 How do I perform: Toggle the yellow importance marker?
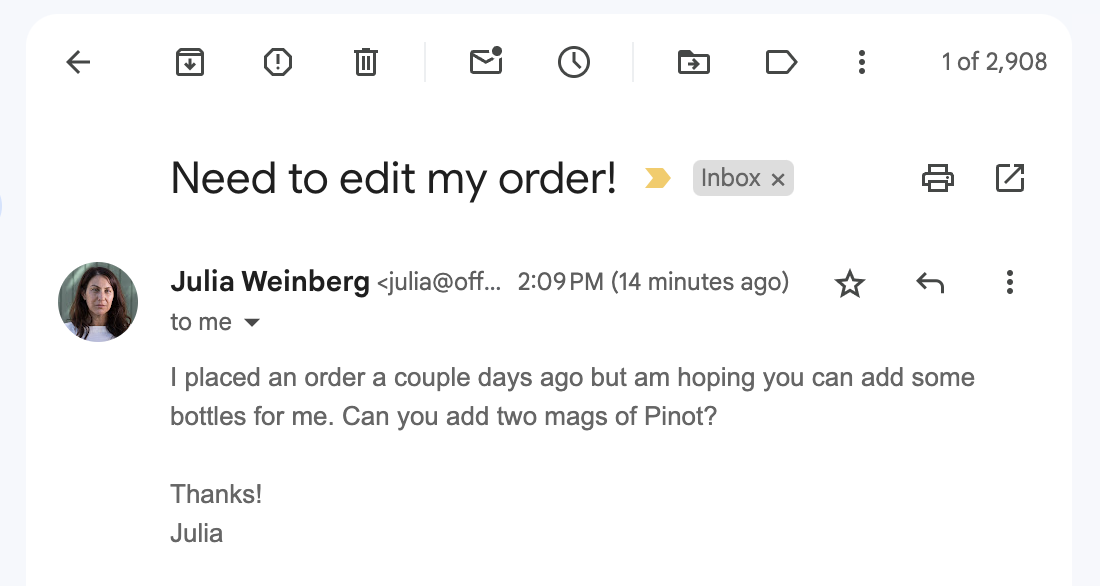[x=657, y=179]
